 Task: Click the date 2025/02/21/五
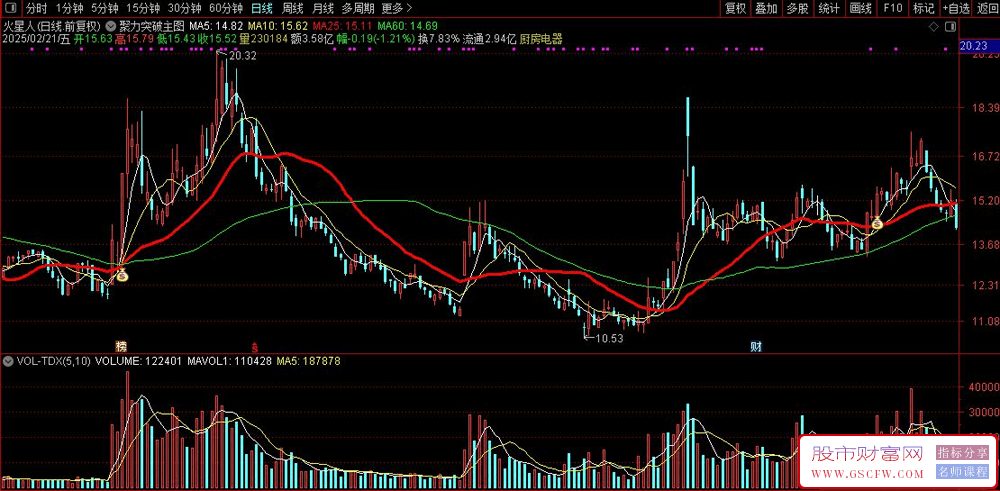point(36,38)
